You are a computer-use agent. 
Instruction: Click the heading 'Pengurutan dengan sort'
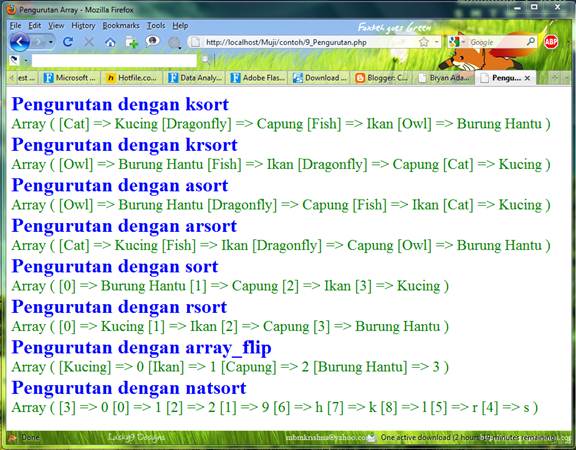(115, 266)
